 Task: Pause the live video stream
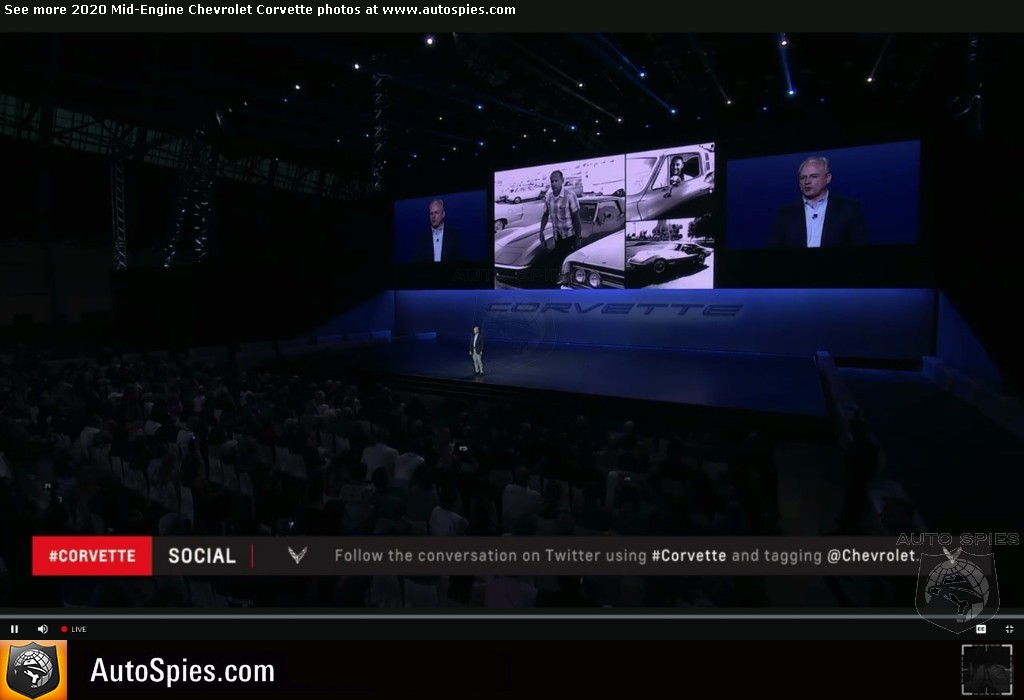point(14,629)
